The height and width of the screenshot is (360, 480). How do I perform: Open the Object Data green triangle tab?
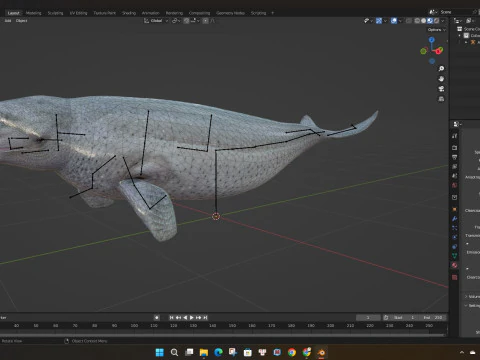click(454, 256)
